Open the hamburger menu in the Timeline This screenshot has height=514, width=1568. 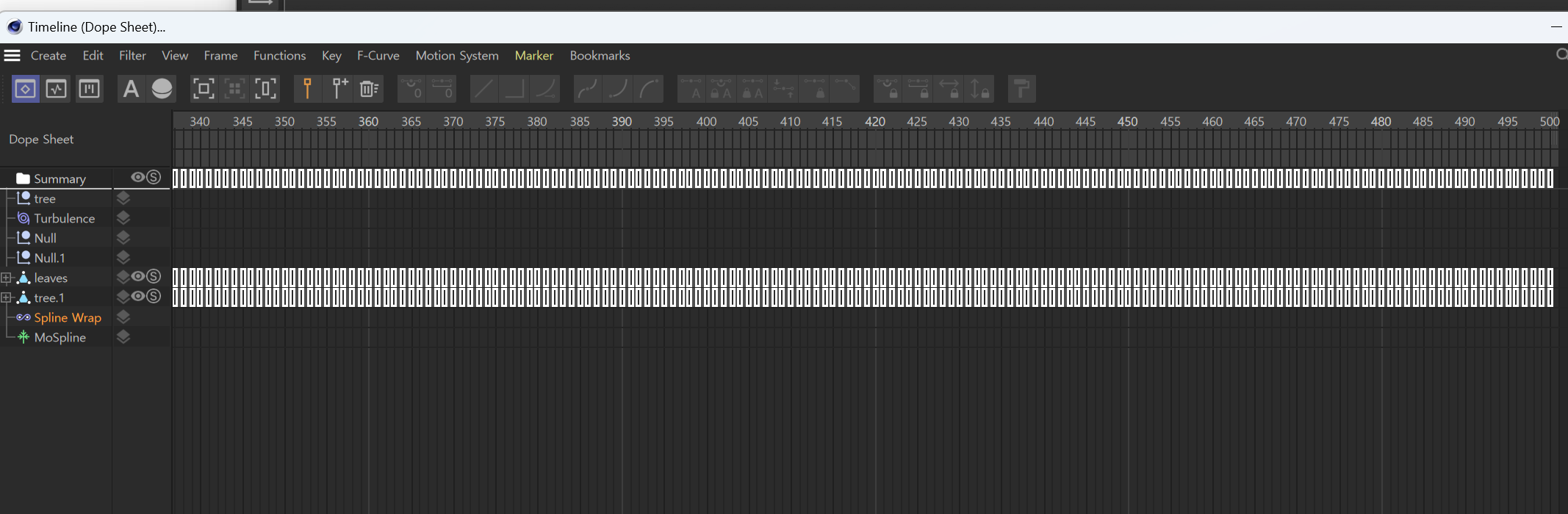point(12,56)
